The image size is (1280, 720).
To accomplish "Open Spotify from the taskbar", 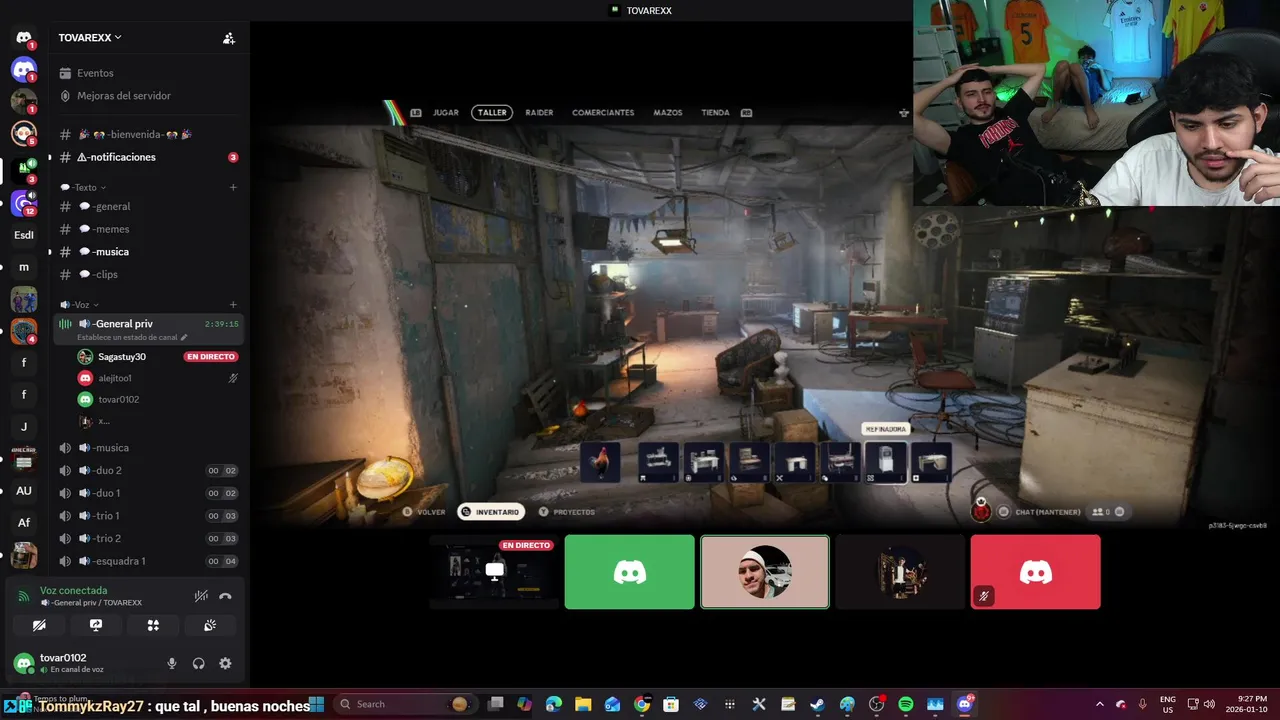I will pos(906,704).
